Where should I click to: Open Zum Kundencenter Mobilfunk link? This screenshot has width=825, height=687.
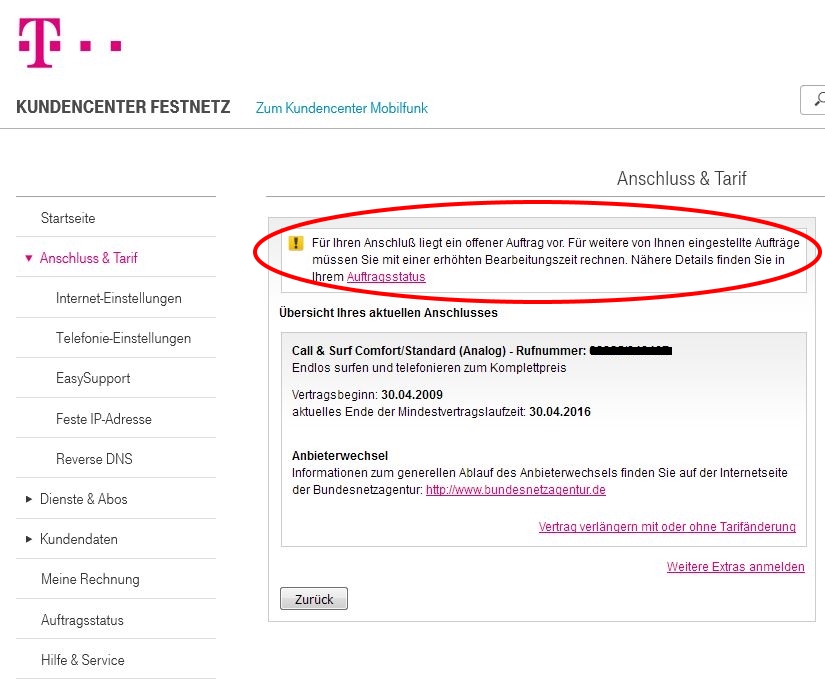341,108
